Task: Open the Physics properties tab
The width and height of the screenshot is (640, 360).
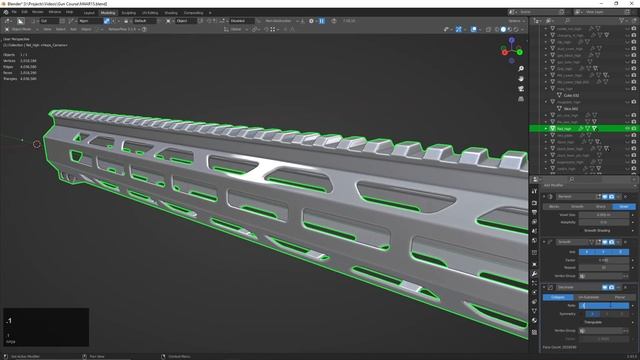Action: pyautogui.click(x=534, y=292)
